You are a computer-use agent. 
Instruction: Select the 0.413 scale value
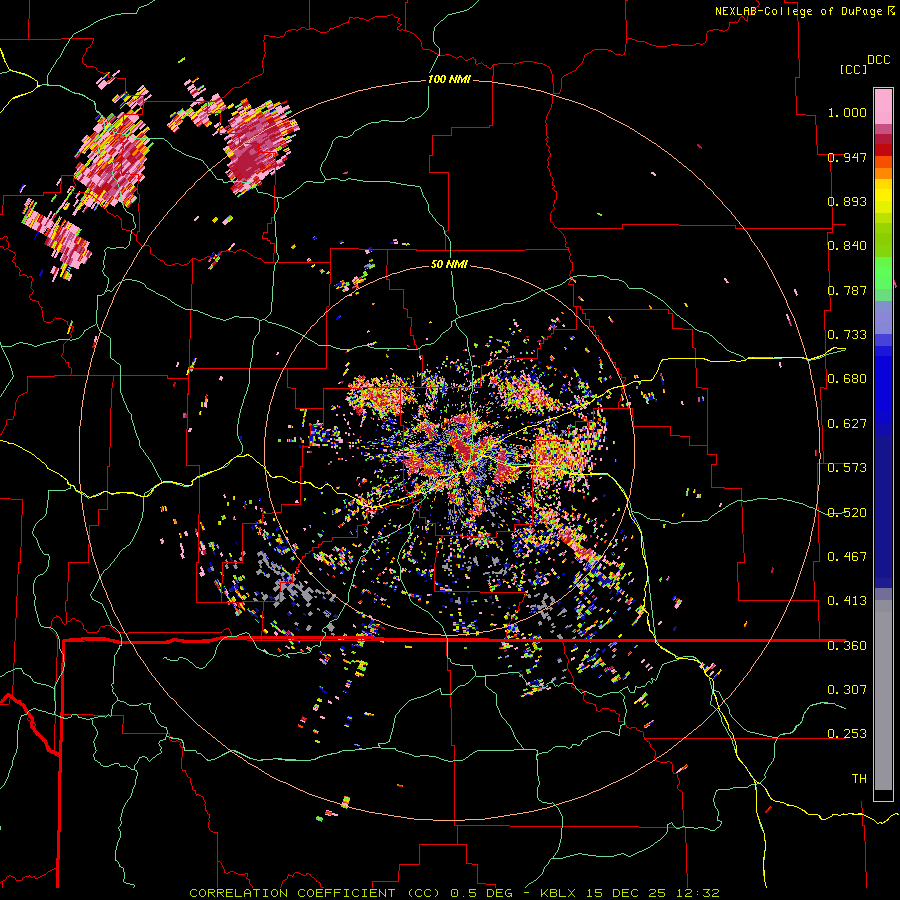[x=847, y=601]
